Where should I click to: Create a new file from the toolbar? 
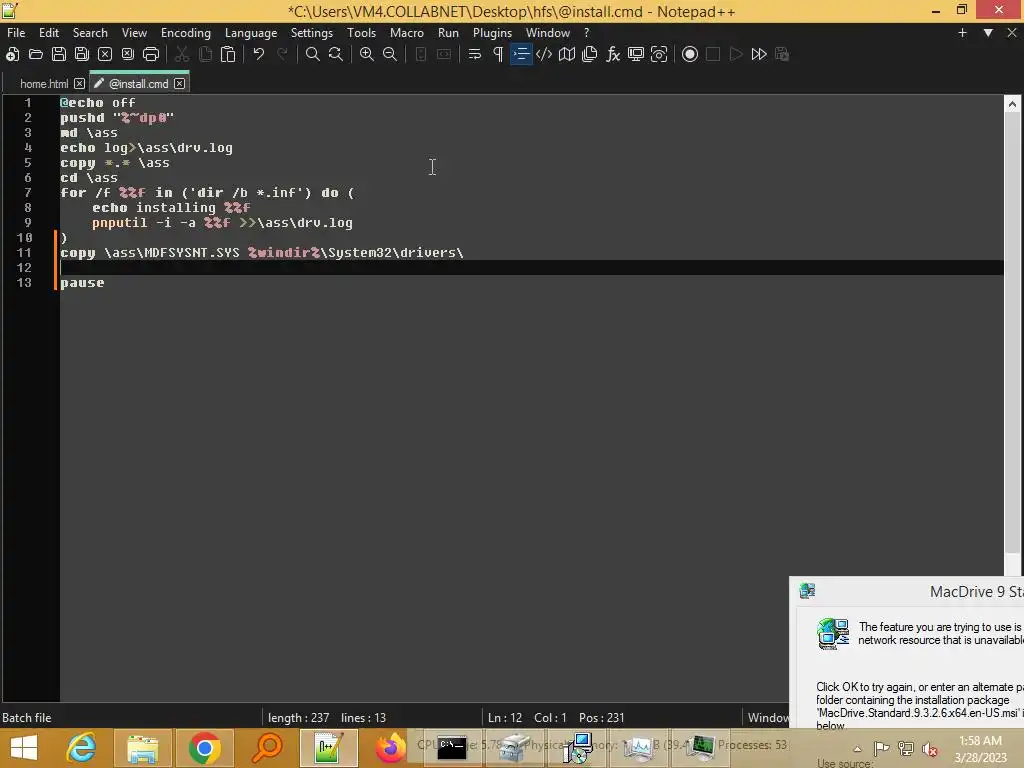[12, 54]
